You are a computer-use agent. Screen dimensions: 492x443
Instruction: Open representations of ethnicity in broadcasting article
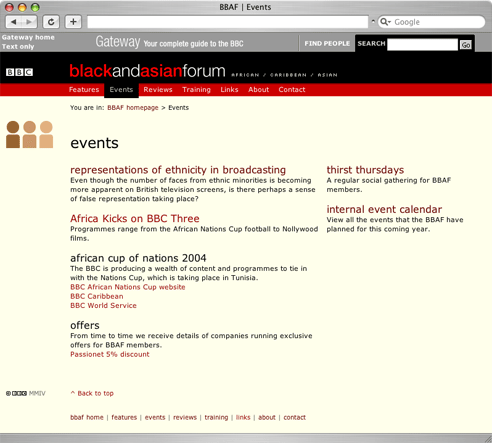click(178, 170)
